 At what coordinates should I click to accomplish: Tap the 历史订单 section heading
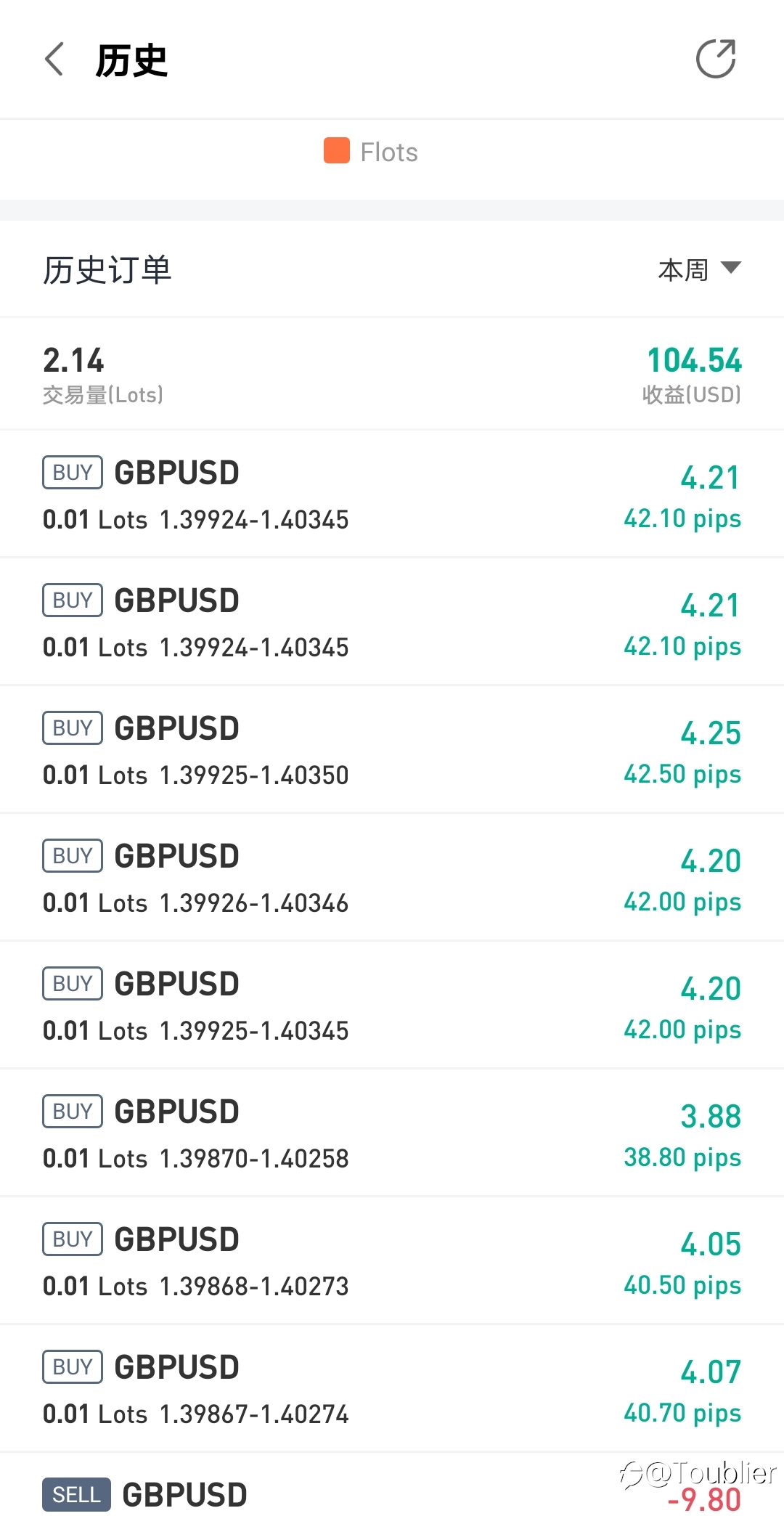pyautogui.click(x=107, y=270)
